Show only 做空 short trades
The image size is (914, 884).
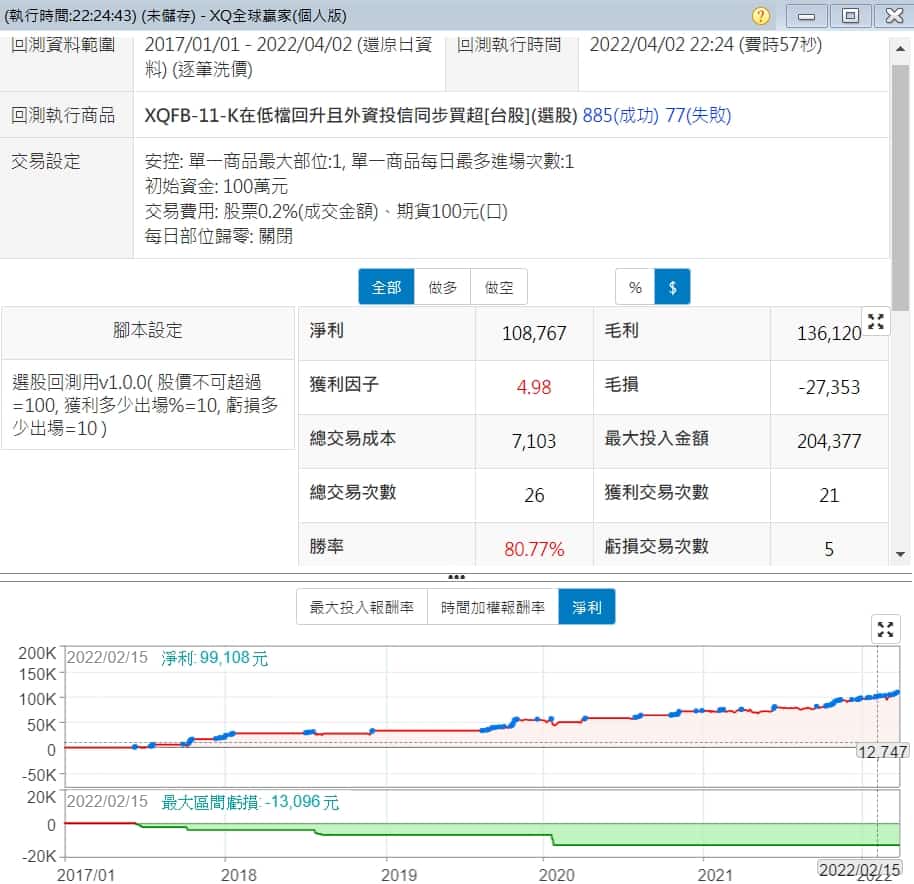coord(499,287)
